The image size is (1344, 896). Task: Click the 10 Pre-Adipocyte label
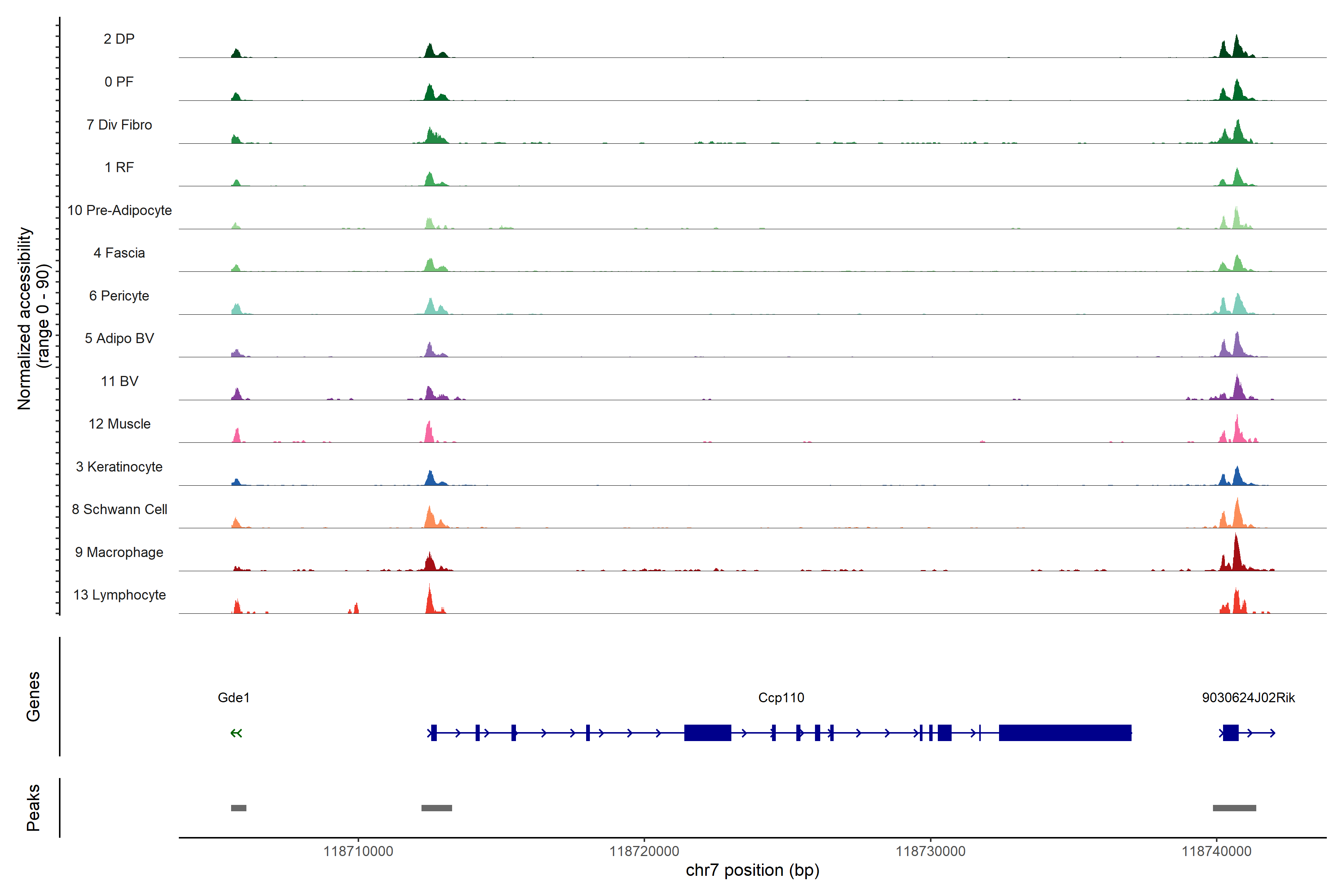pyautogui.click(x=119, y=210)
